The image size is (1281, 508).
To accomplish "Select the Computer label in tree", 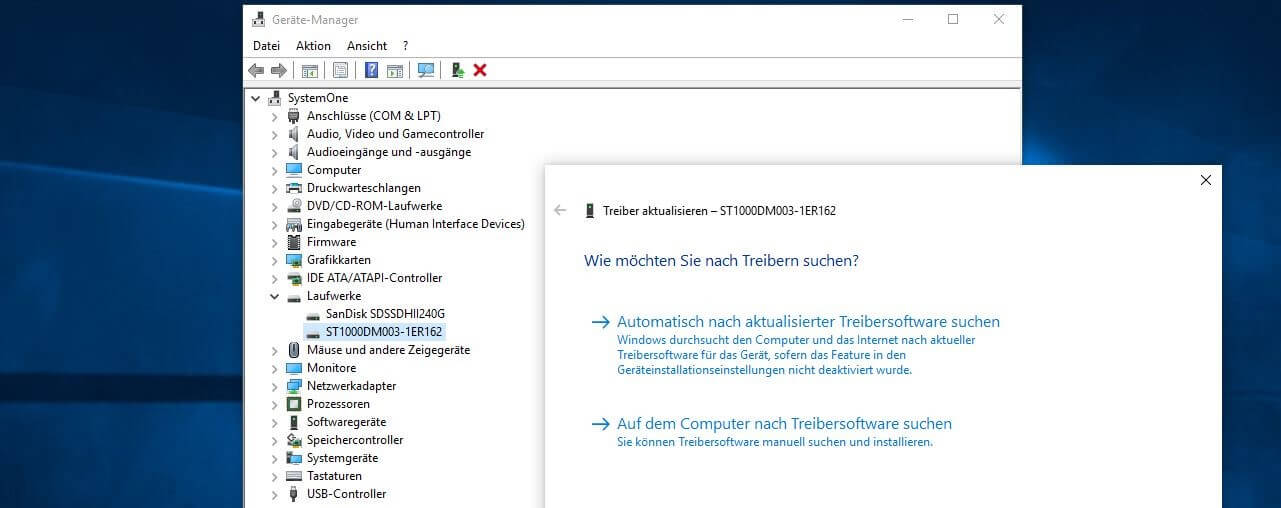I will coord(334,170).
